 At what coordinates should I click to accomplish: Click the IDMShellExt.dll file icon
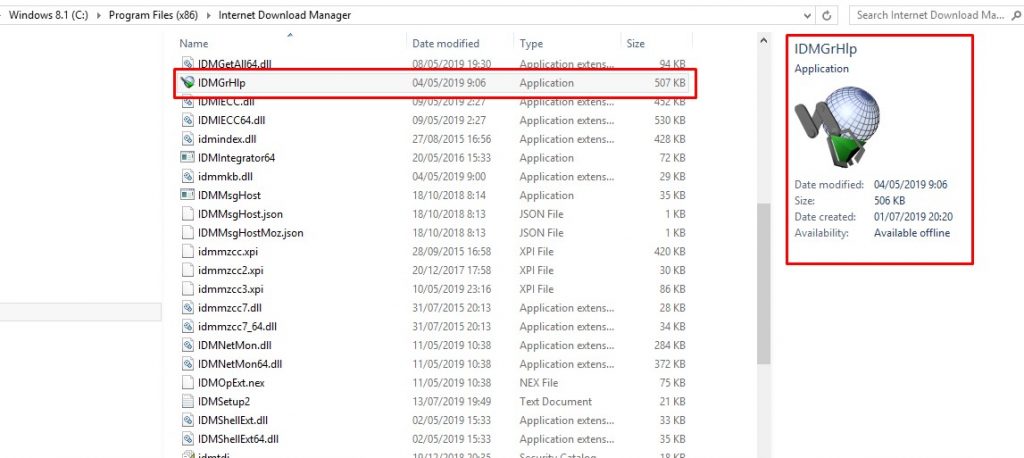pyautogui.click(x=188, y=420)
